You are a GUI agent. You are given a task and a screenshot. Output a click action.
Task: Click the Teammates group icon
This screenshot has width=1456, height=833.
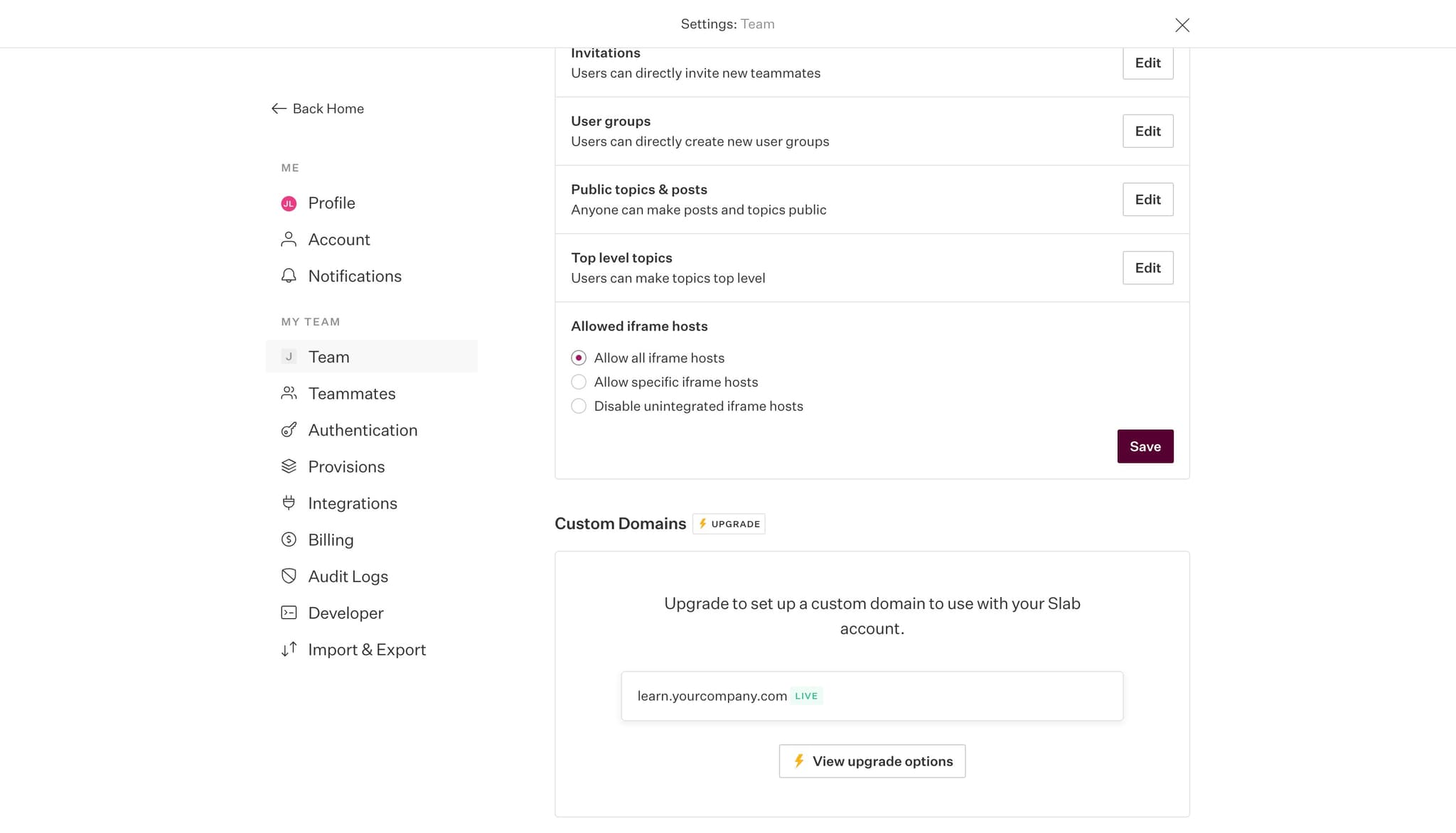click(289, 393)
